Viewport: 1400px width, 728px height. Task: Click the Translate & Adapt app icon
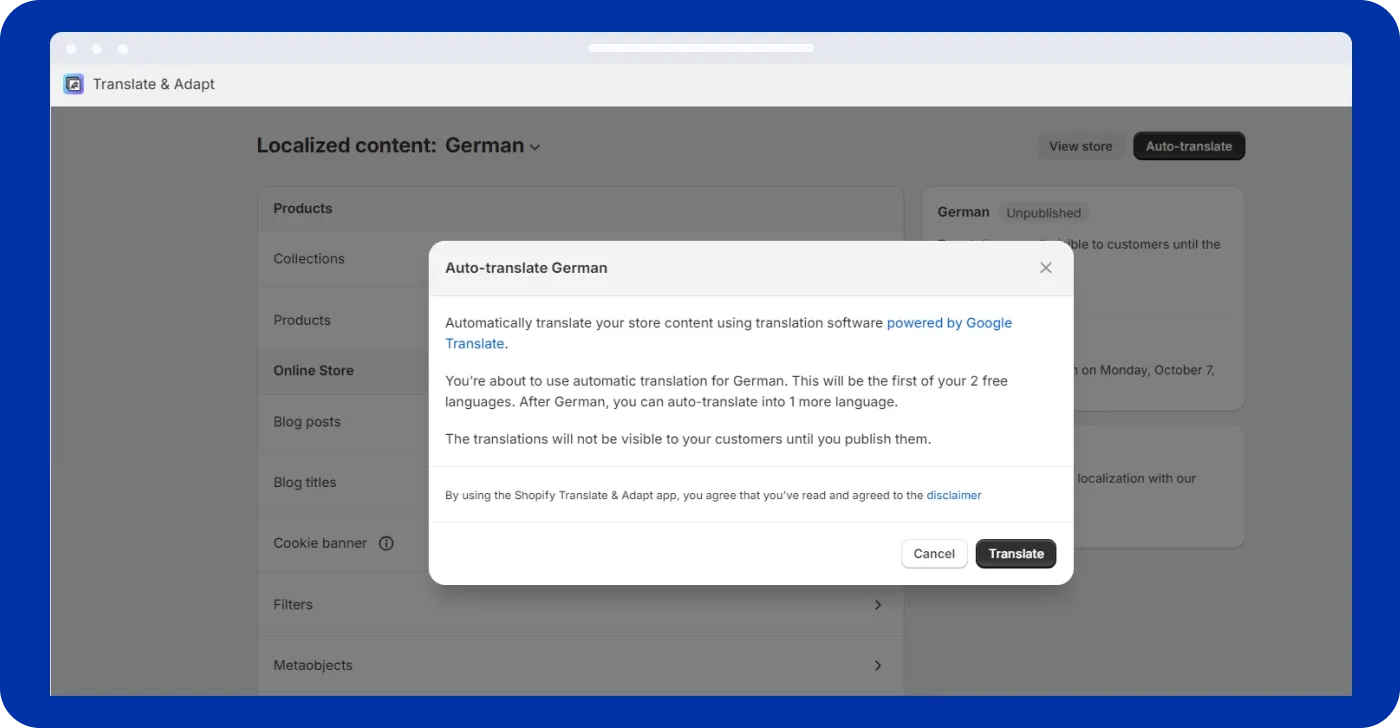(x=72, y=84)
